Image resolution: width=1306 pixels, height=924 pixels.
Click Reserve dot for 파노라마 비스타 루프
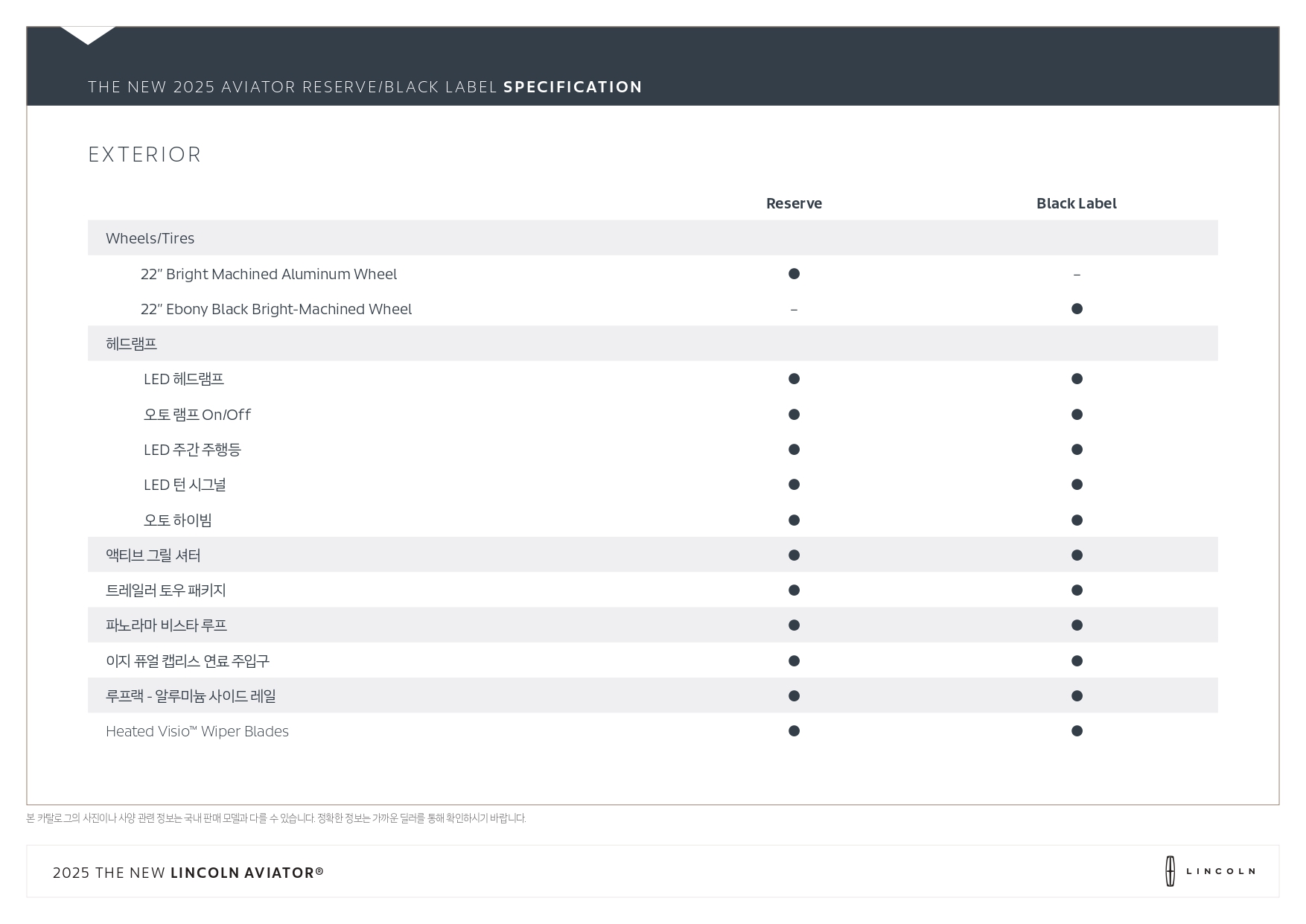click(x=794, y=625)
